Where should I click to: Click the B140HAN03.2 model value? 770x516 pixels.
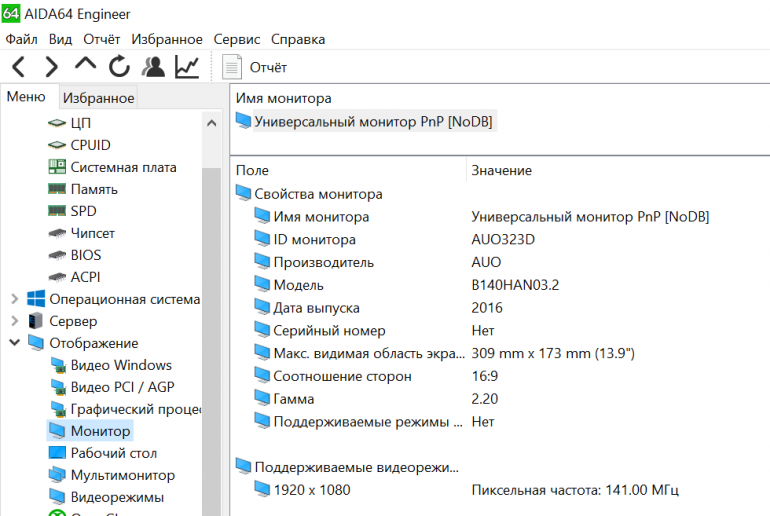pyautogui.click(x=515, y=285)
